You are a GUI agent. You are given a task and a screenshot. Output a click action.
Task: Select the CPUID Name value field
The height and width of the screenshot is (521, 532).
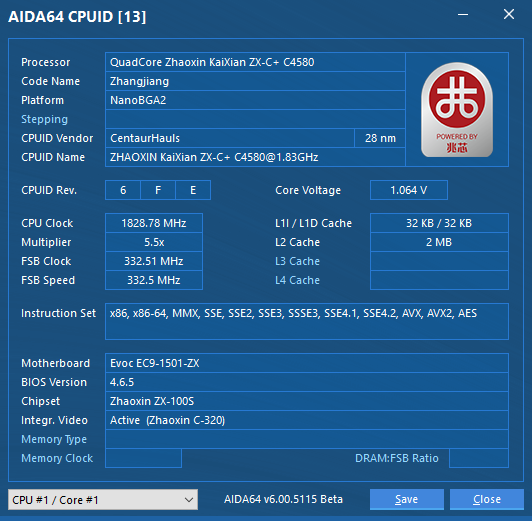255,157
